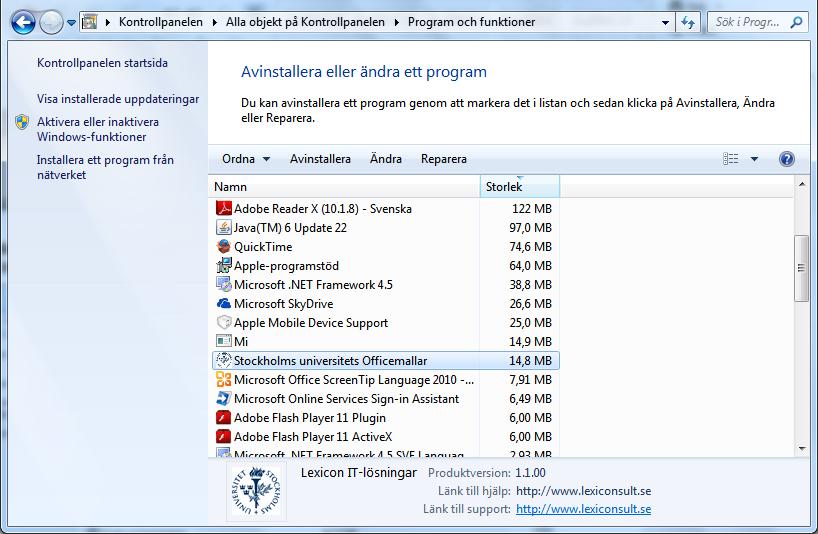Click the program list scrollbar thumb
Viewport: 818px width, 534px height.
point(802,268)
